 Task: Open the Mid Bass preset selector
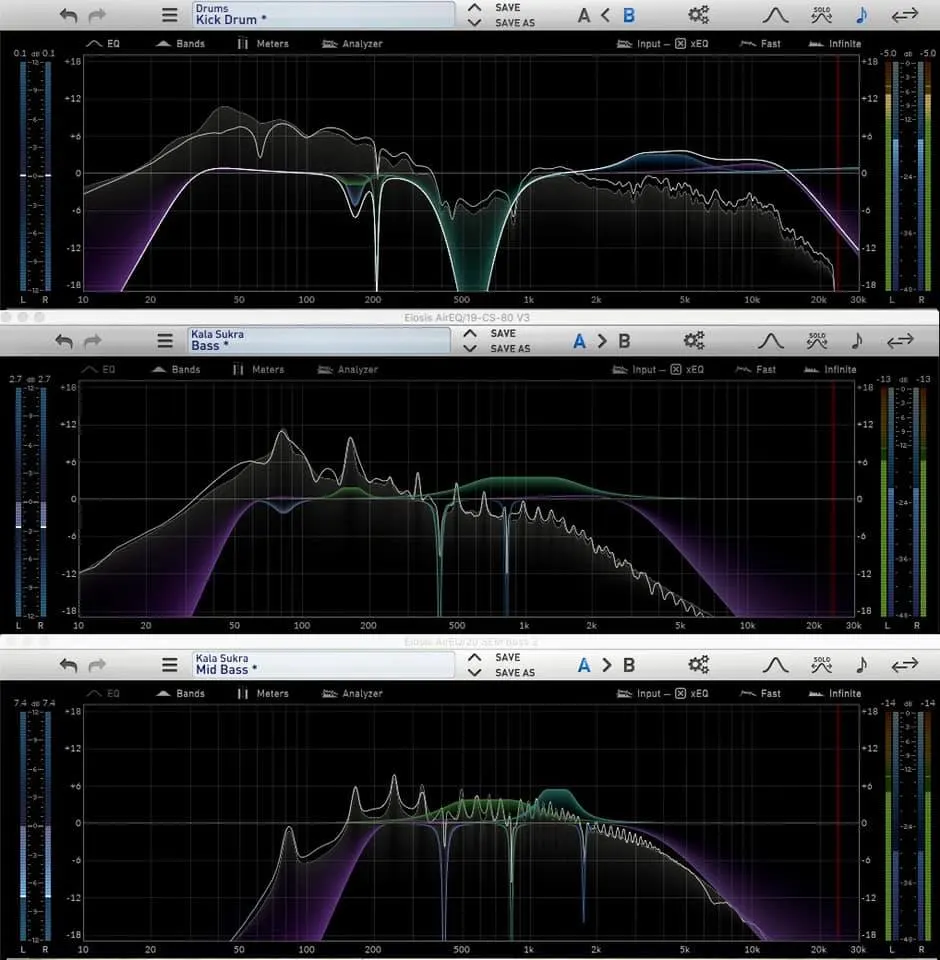pos(323,664)
